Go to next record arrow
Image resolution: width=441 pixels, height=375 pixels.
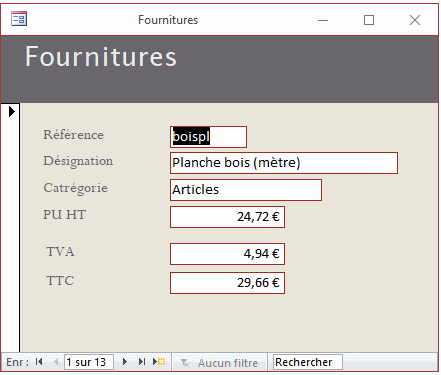[125, 362]
